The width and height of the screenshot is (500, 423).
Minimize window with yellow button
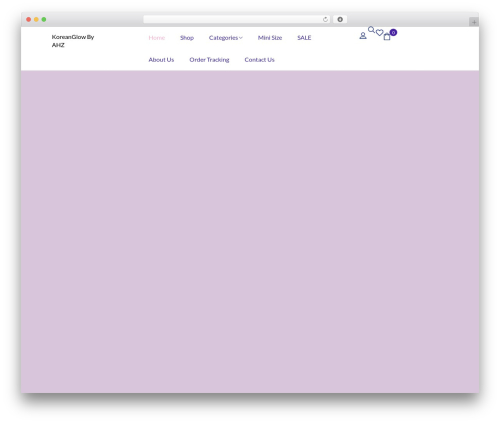tap(36, 19)
